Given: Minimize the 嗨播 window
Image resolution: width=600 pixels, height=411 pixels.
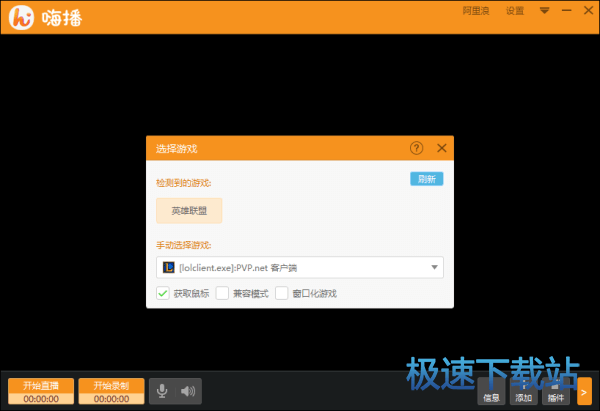Looking at the screenshot, I should click(x=566, y=10).
